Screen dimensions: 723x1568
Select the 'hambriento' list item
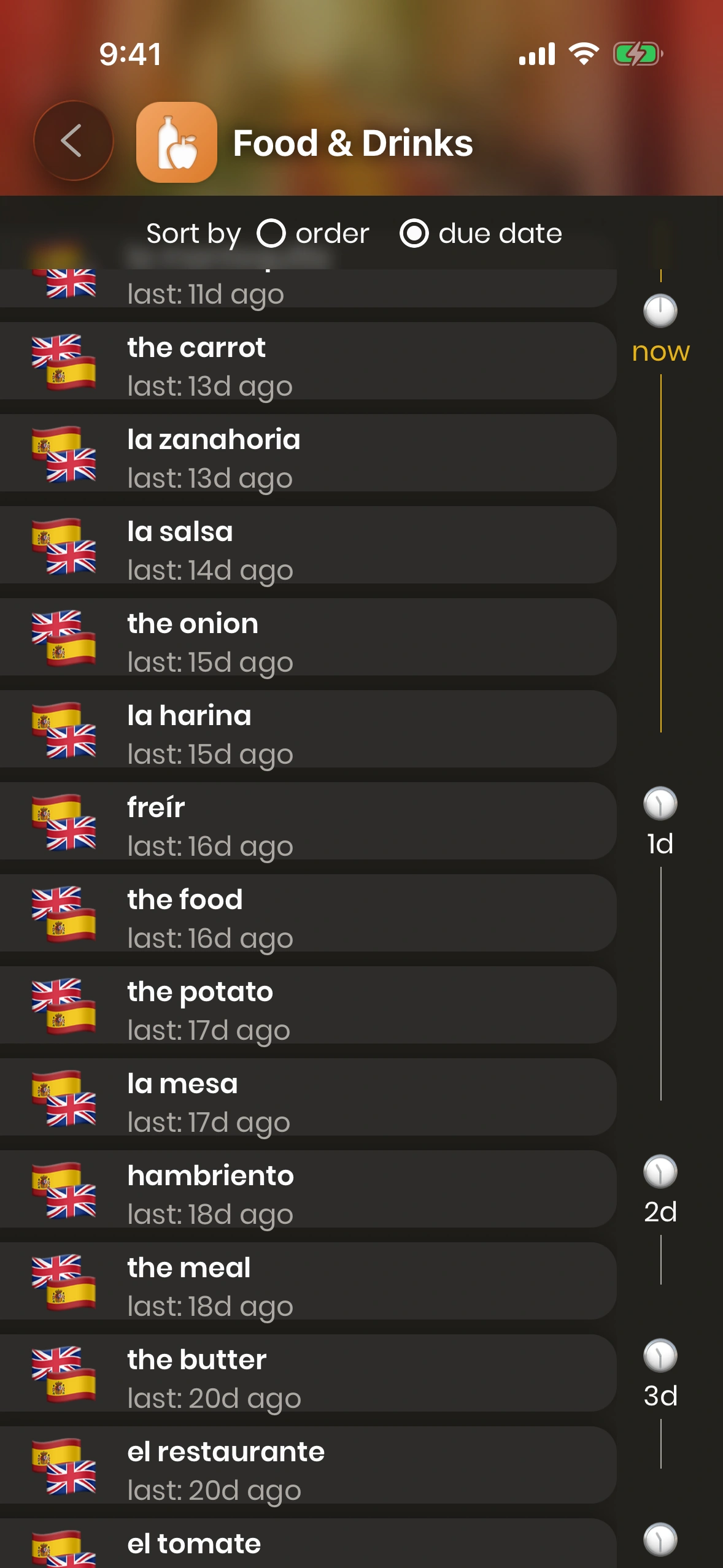pyautogui.click(x=307, y=1189)
